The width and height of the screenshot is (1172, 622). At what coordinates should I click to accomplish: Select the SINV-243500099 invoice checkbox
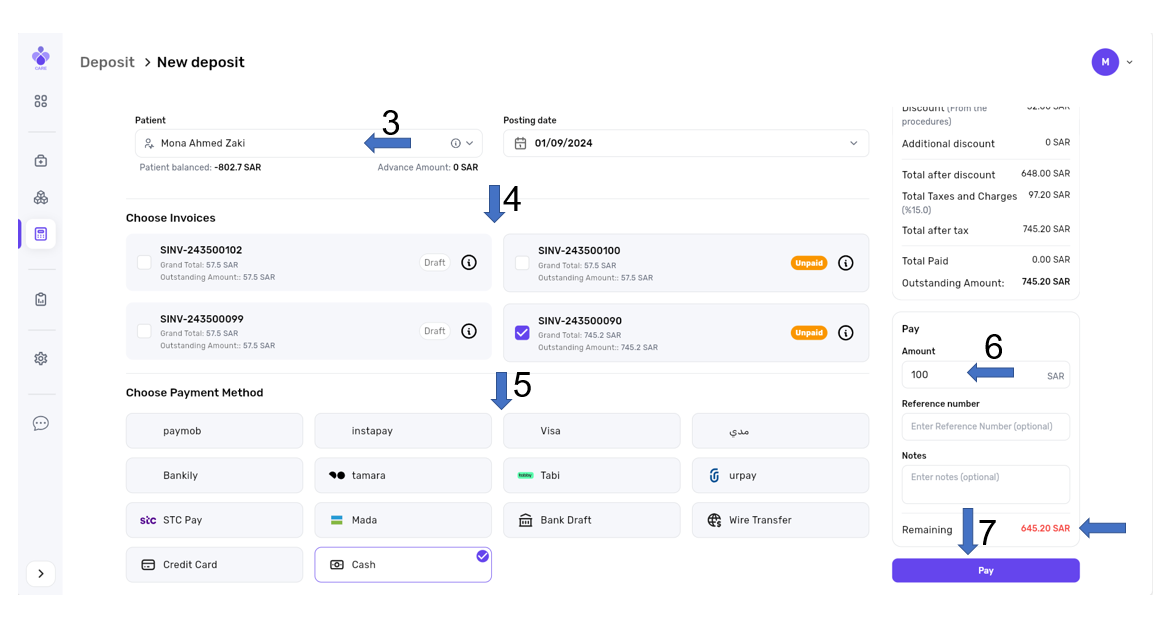point(144,331)
